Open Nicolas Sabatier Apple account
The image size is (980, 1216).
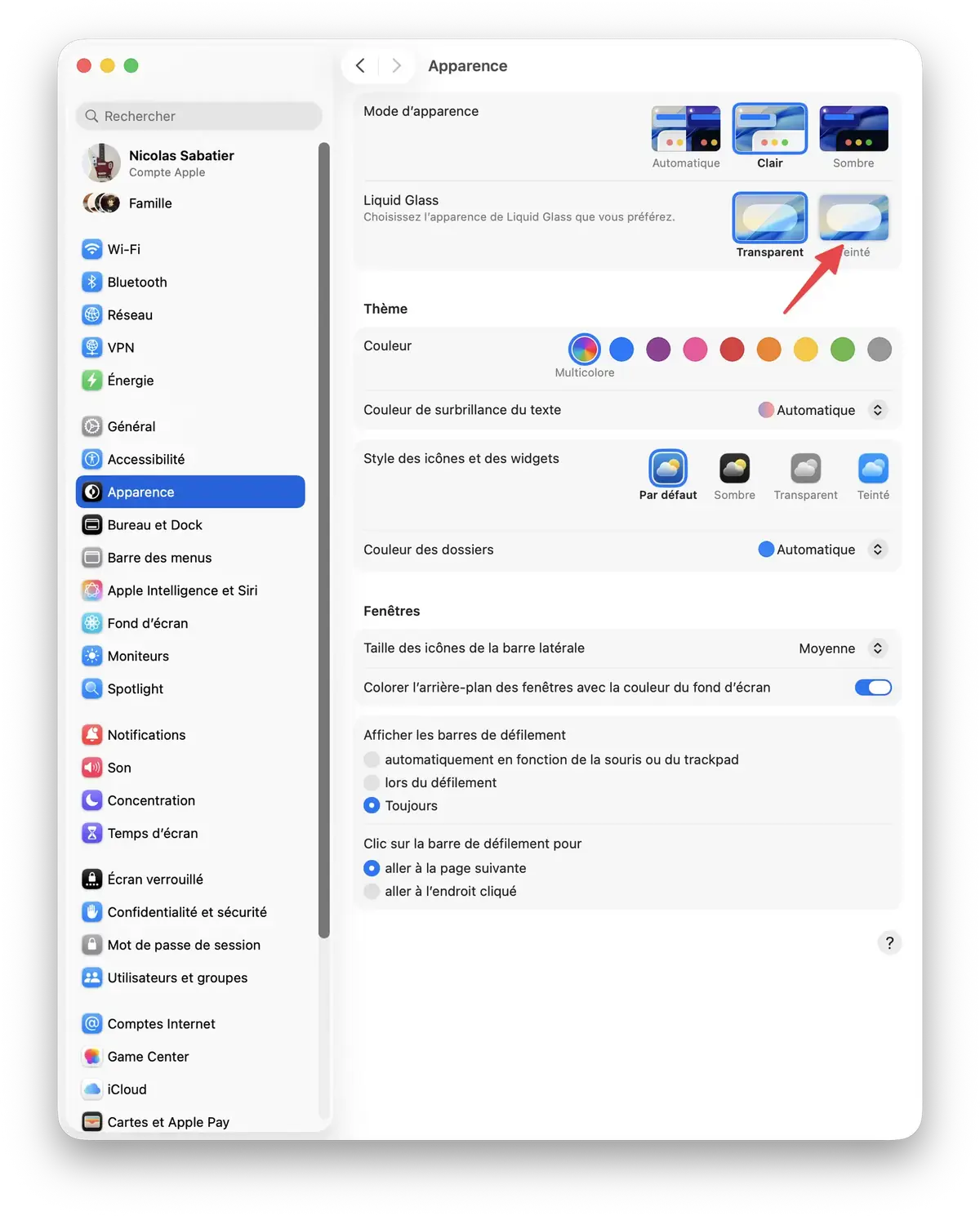[180, 163]
